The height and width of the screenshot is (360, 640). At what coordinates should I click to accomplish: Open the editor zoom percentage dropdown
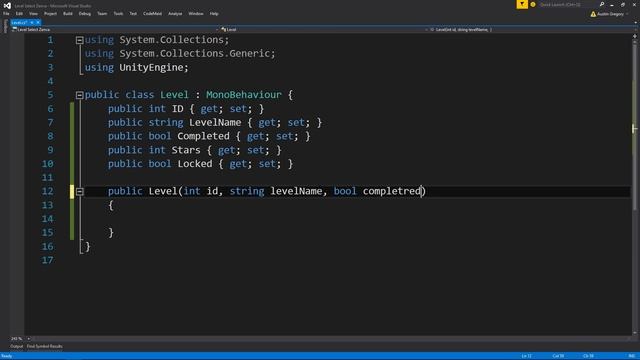click(28, 338)
